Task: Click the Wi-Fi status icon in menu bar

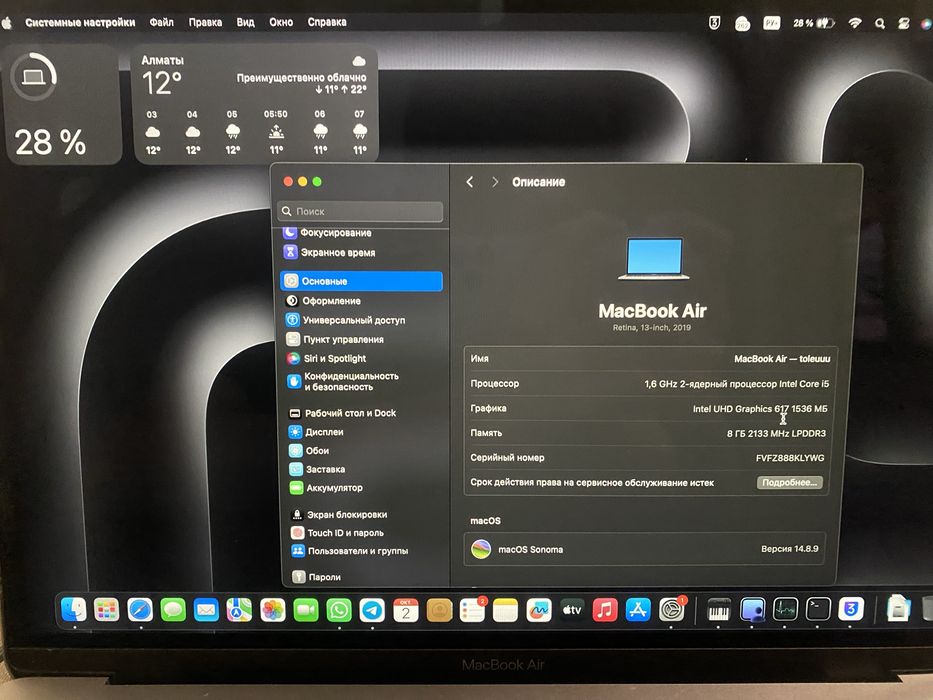Action: tap(855, 23)
